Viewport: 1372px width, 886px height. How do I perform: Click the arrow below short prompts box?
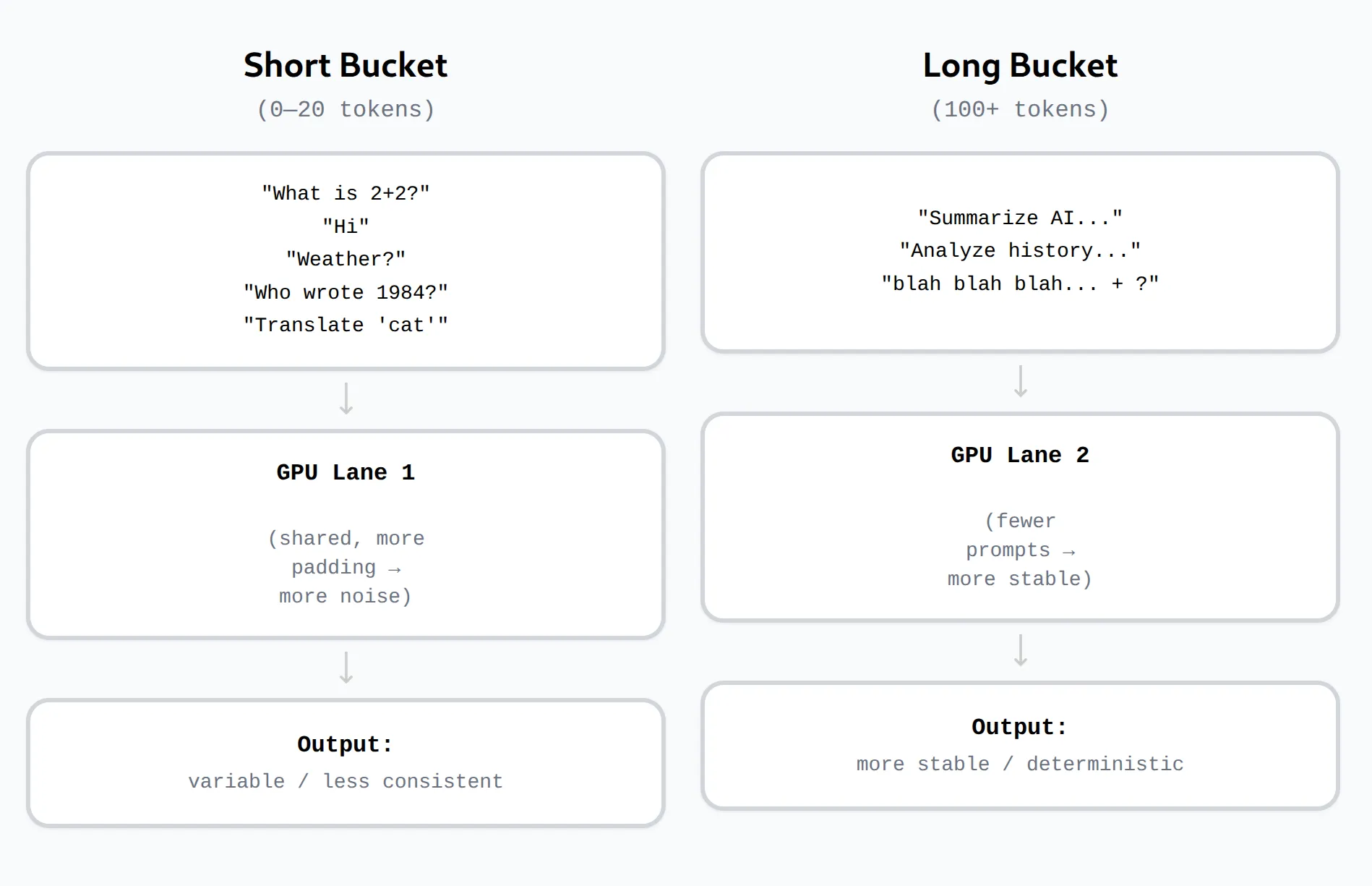[346, 399]
